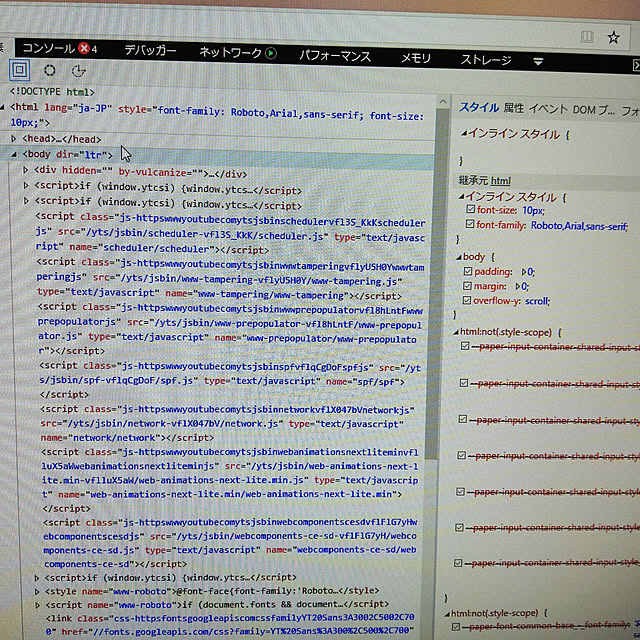Image resolution: width=640 pixels, height=640 pixels.
Task: Open the ネットワーク tab
Action: pos(231,52)
